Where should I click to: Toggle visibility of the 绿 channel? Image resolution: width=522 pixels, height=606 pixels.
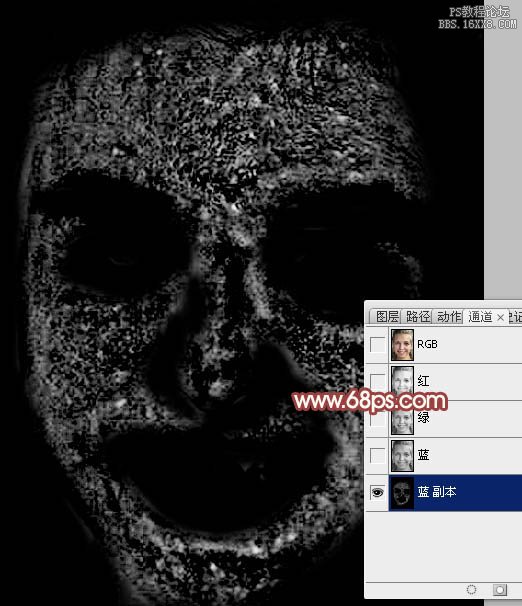377,418
